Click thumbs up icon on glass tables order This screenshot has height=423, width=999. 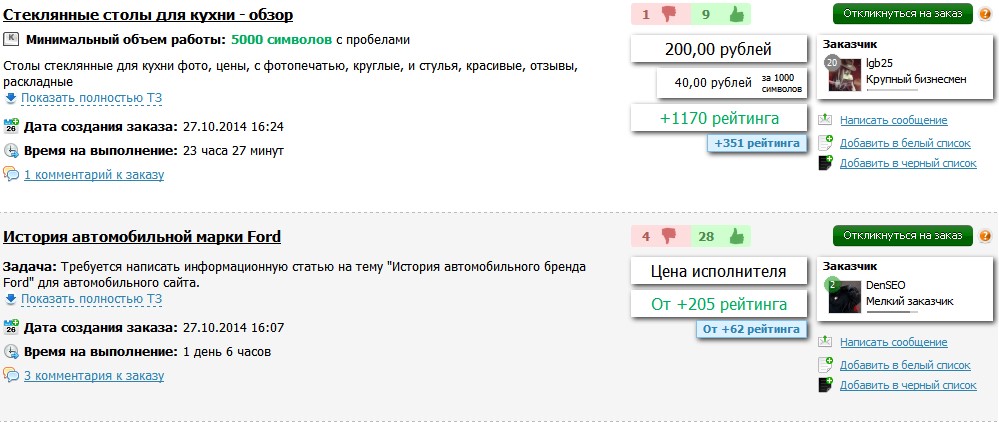click(736, 15)
